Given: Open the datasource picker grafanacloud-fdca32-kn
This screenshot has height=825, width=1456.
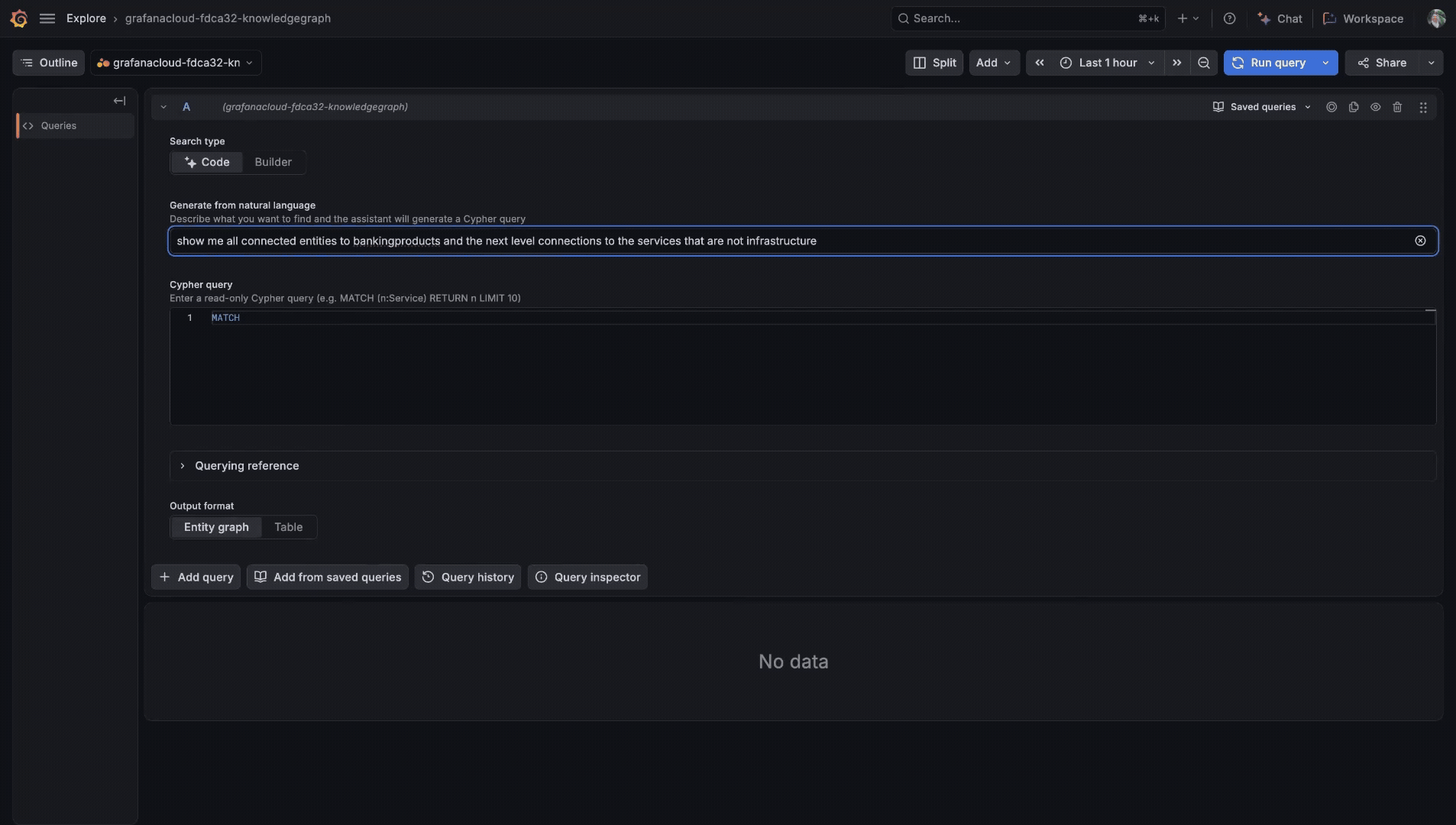Looking at the screenshot, I should tap(176, 63).
